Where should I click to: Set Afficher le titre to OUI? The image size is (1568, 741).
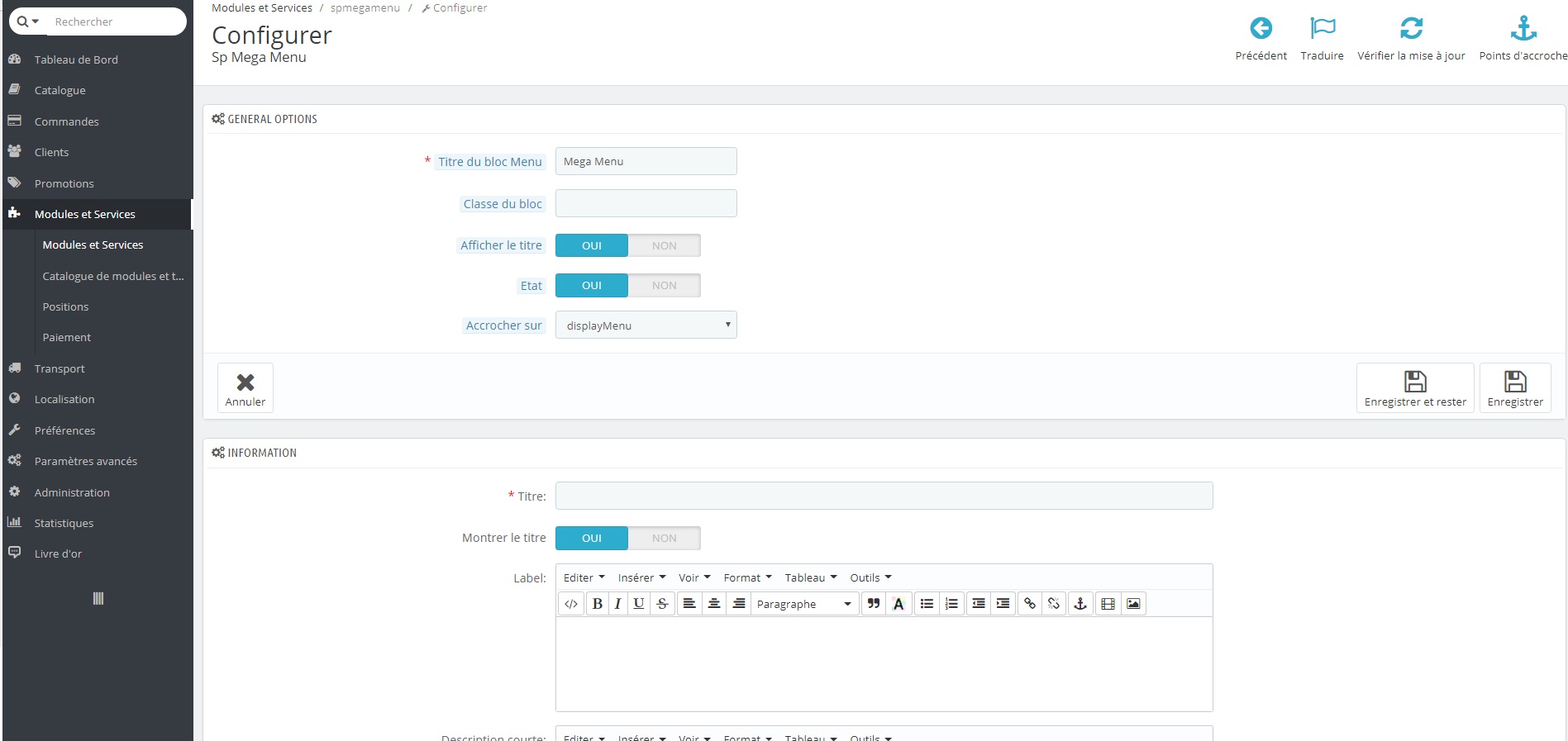click(x=592, y=245)
